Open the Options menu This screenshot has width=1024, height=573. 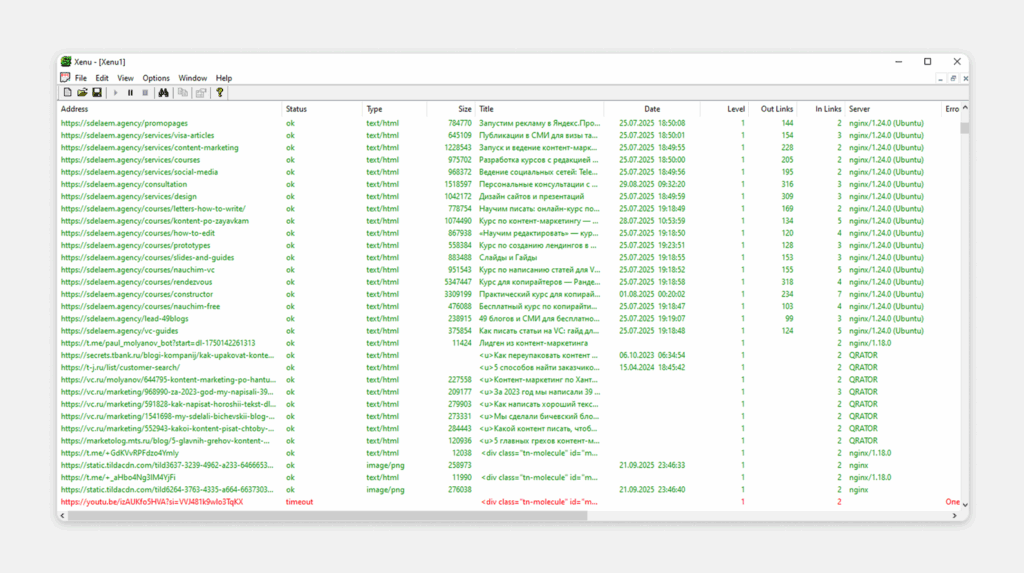[x=156, y=78]
